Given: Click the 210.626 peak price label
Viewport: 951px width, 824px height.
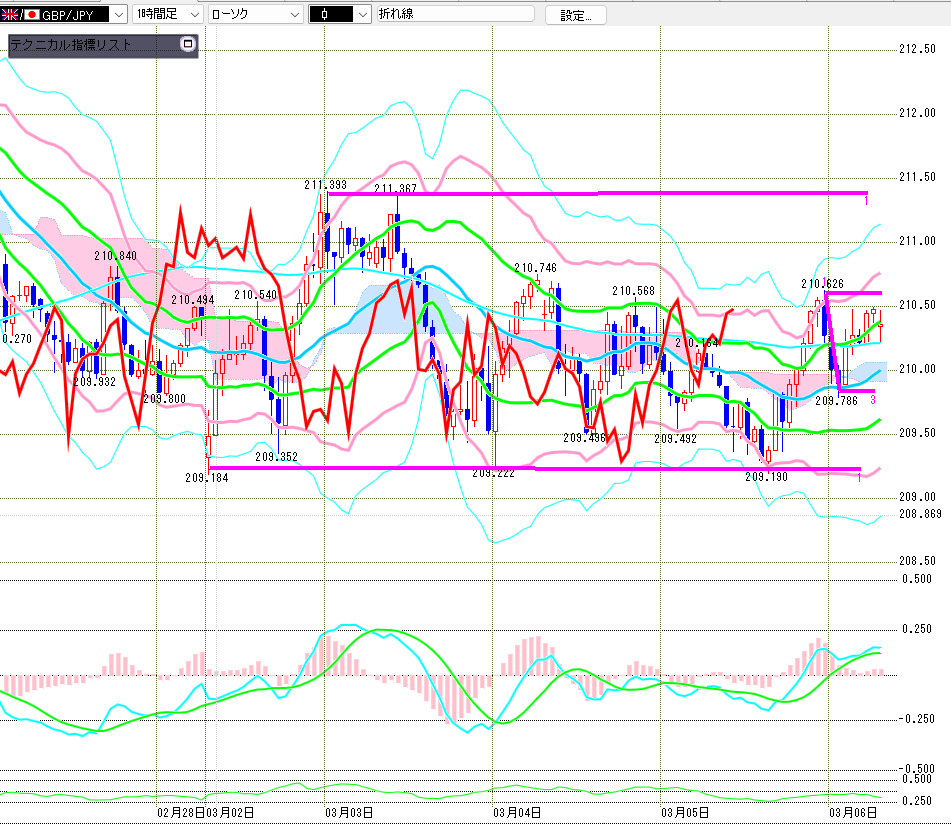Looking at the screenshot, I should click(822, 284).
